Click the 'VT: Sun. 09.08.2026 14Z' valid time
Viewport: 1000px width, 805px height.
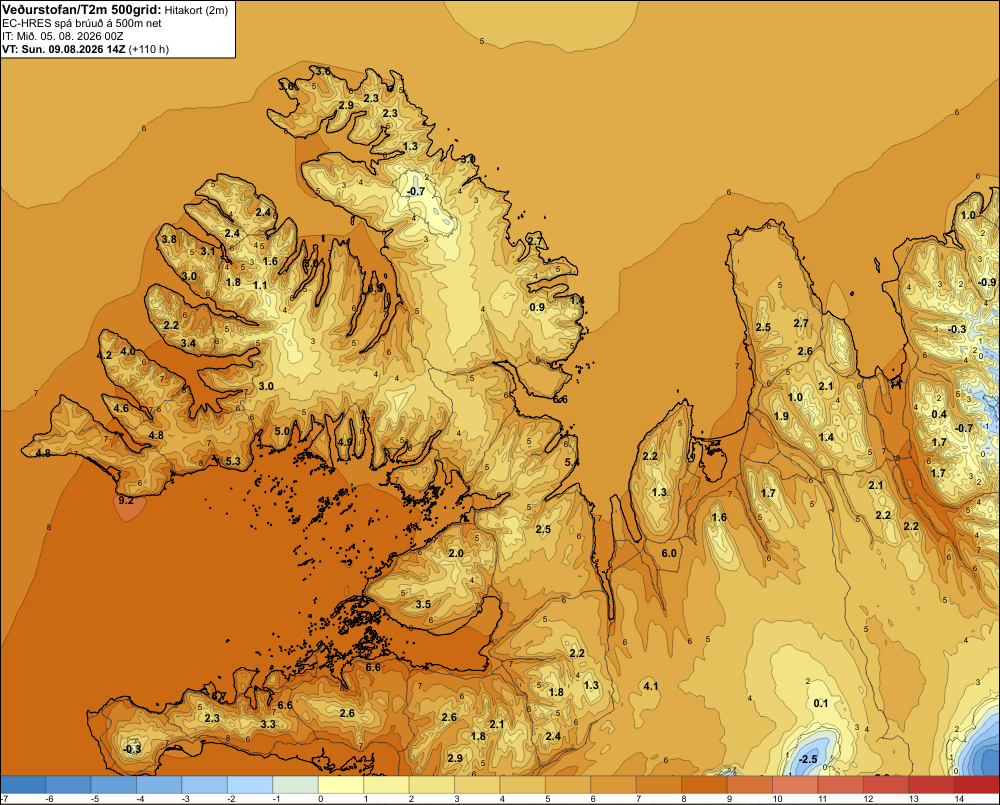tap(64, 49)
